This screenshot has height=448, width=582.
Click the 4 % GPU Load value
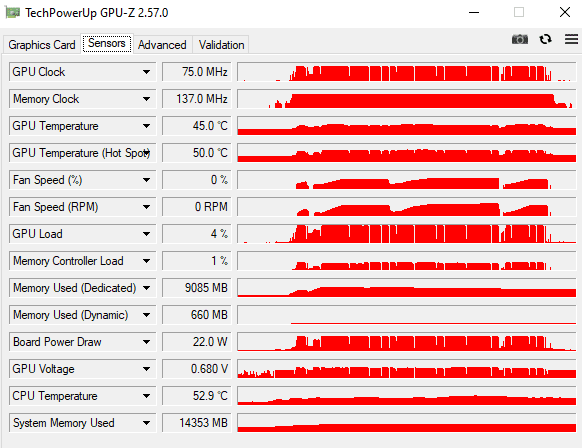(197, 234)
